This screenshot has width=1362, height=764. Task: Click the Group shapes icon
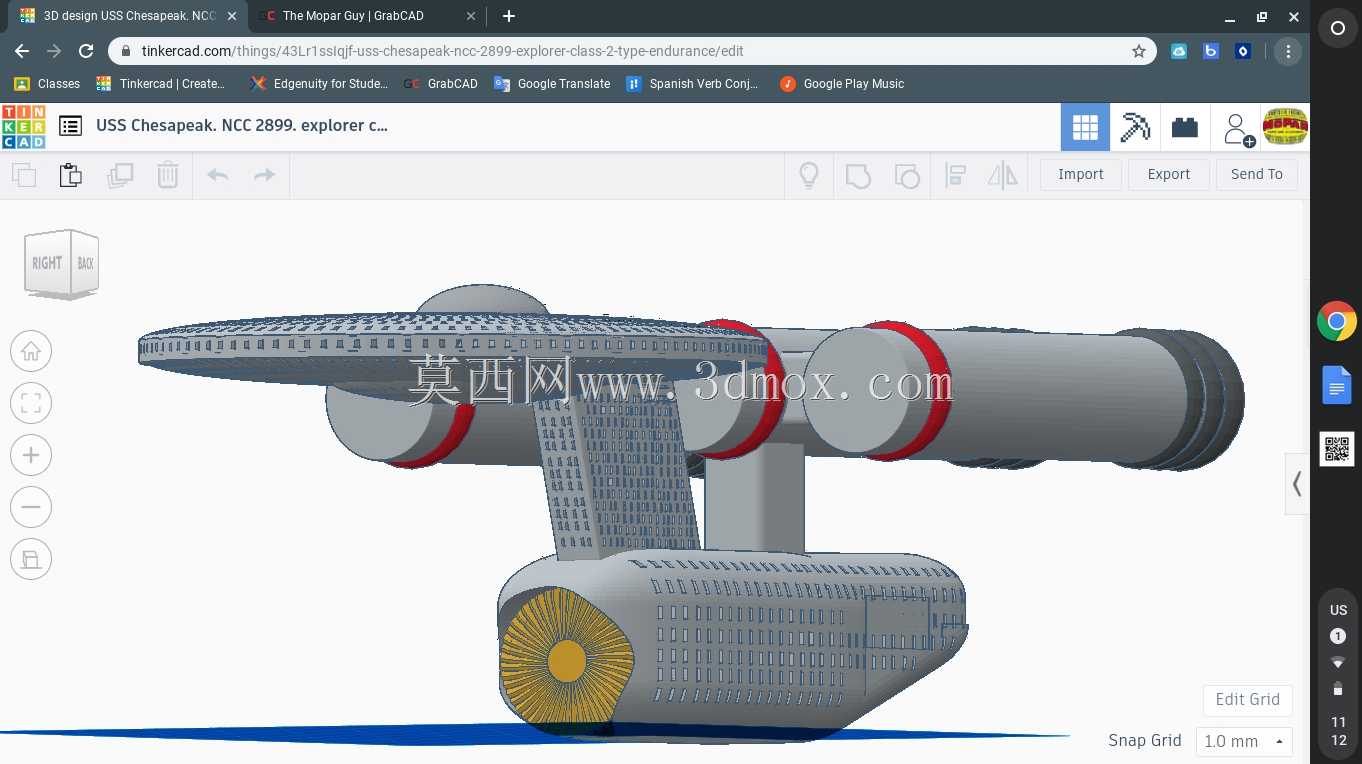pyautogui.click(x=858, y=176)
